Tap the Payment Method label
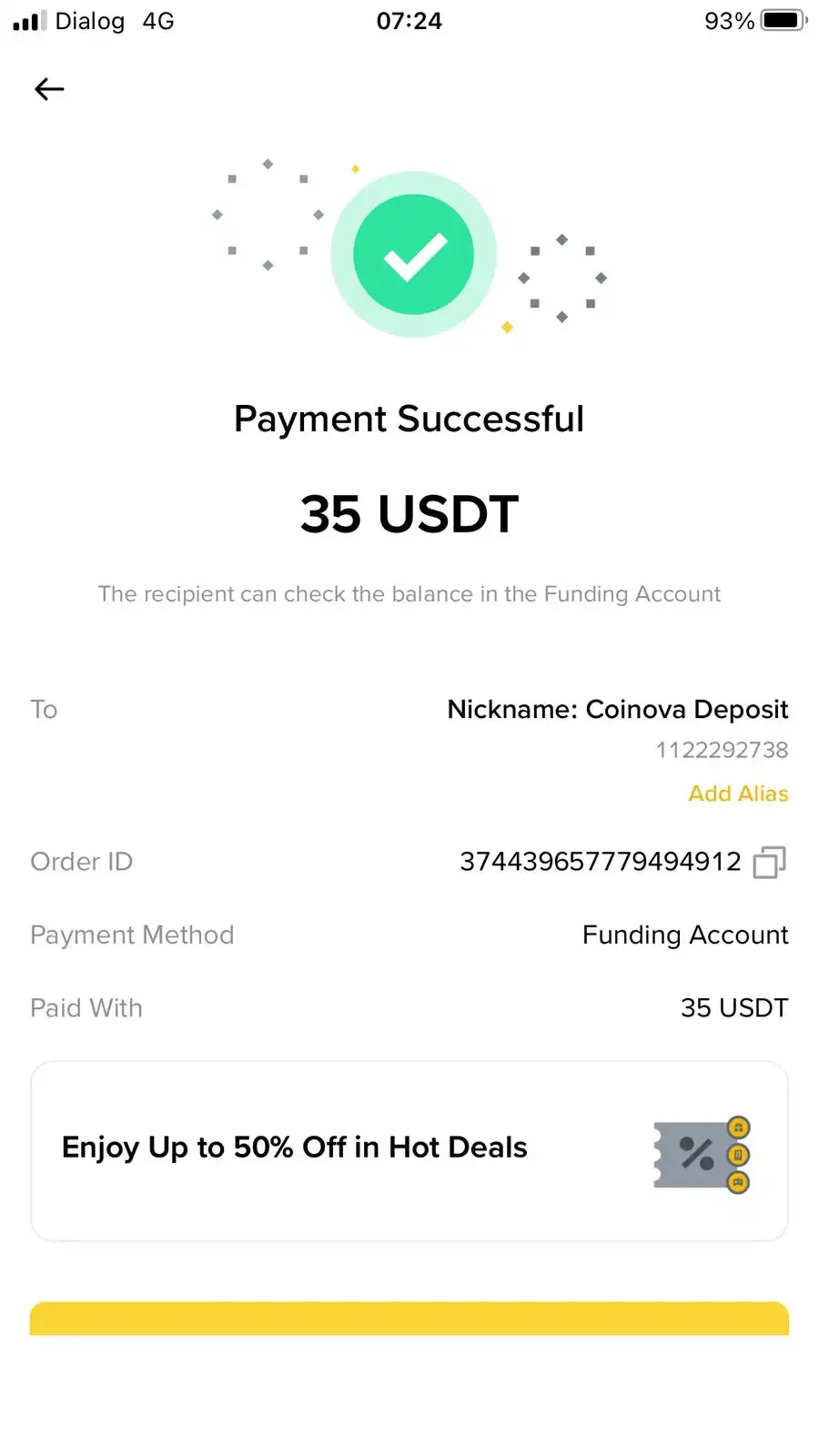819x1456 pixels. pyautogui.click(x=132, y=935)
